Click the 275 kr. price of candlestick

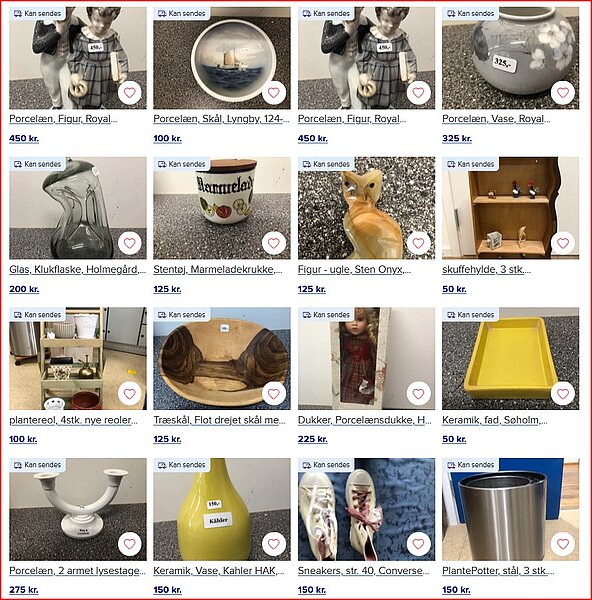(x=24, y=590)
